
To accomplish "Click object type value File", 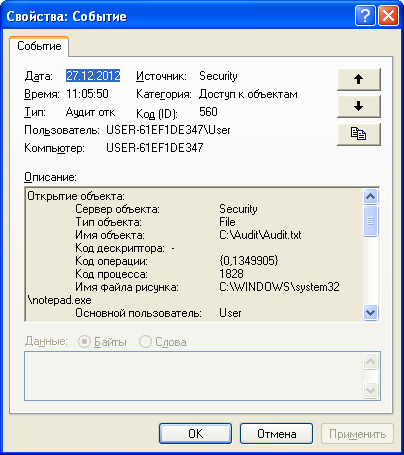I will 227,222.
